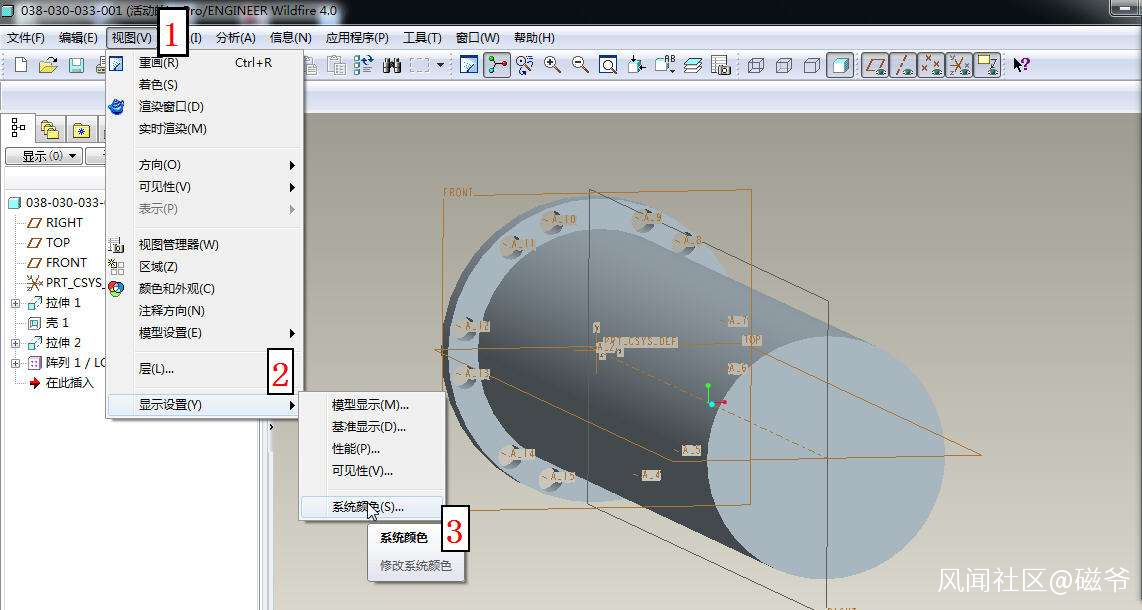Toggle spin center display
Viewport: 1142px width, 610px height.
pyautogui.click(x=497, y=65)
